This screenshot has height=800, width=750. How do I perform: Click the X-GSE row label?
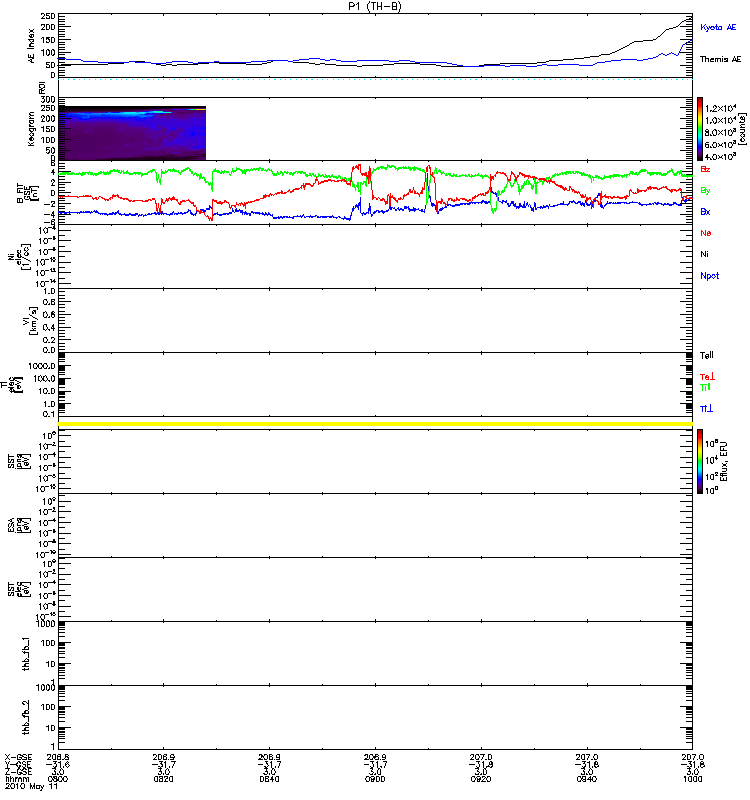(x=18, y=758)
